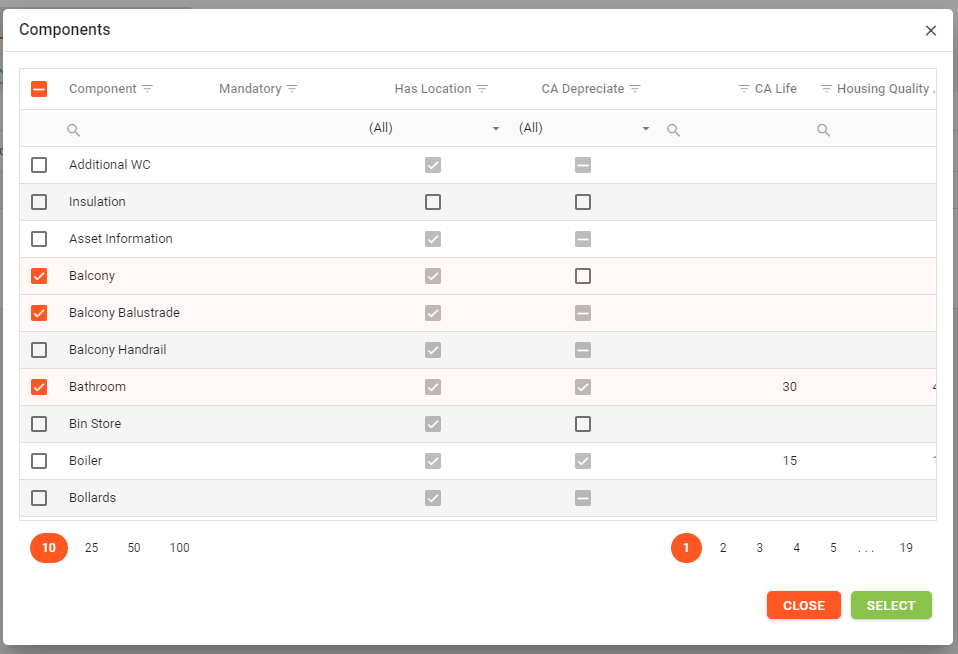Expand the Has Location (All) filter dropdown
The height and width of the screenshot is (654, 958).
[x=495, y=129]
